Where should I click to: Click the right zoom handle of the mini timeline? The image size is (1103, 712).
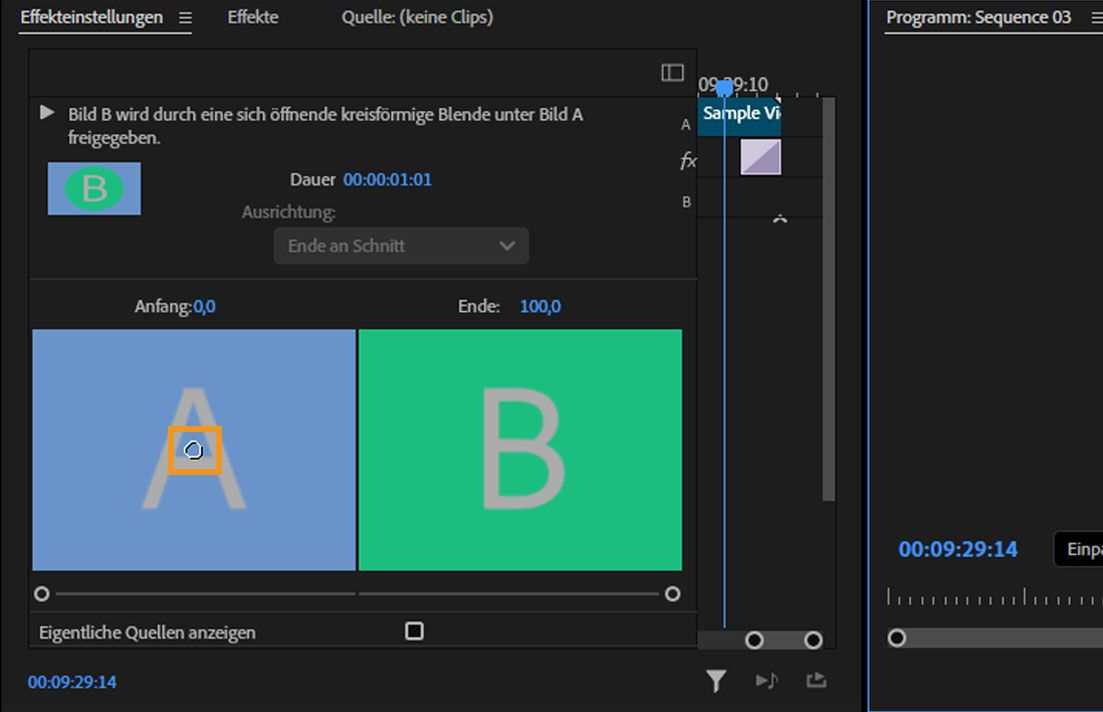click(x=813, y=640)
